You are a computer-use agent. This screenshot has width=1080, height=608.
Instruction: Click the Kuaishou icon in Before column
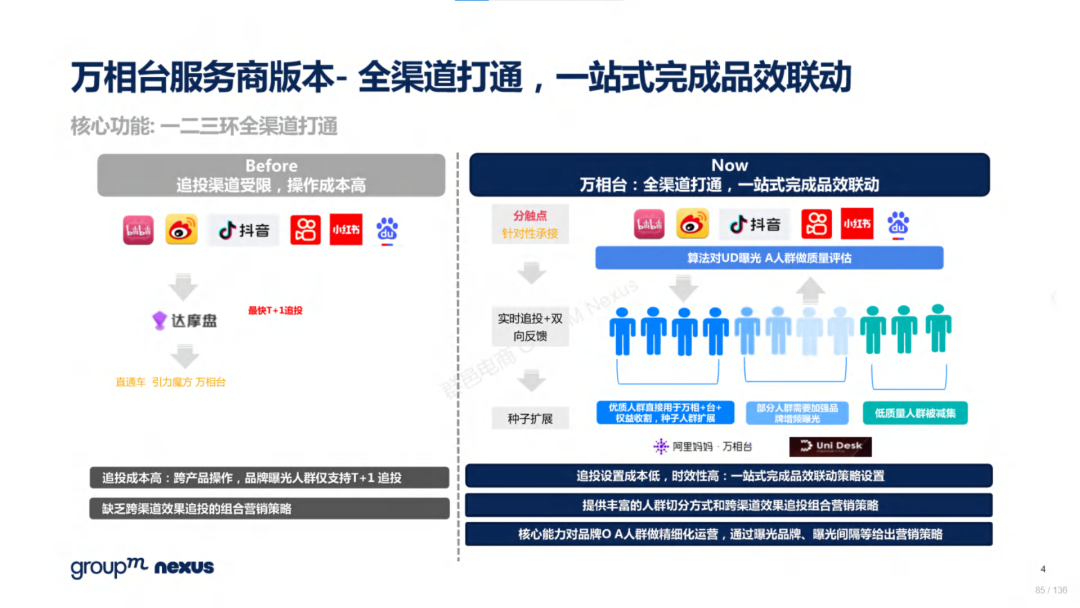(x=305, y=230)
